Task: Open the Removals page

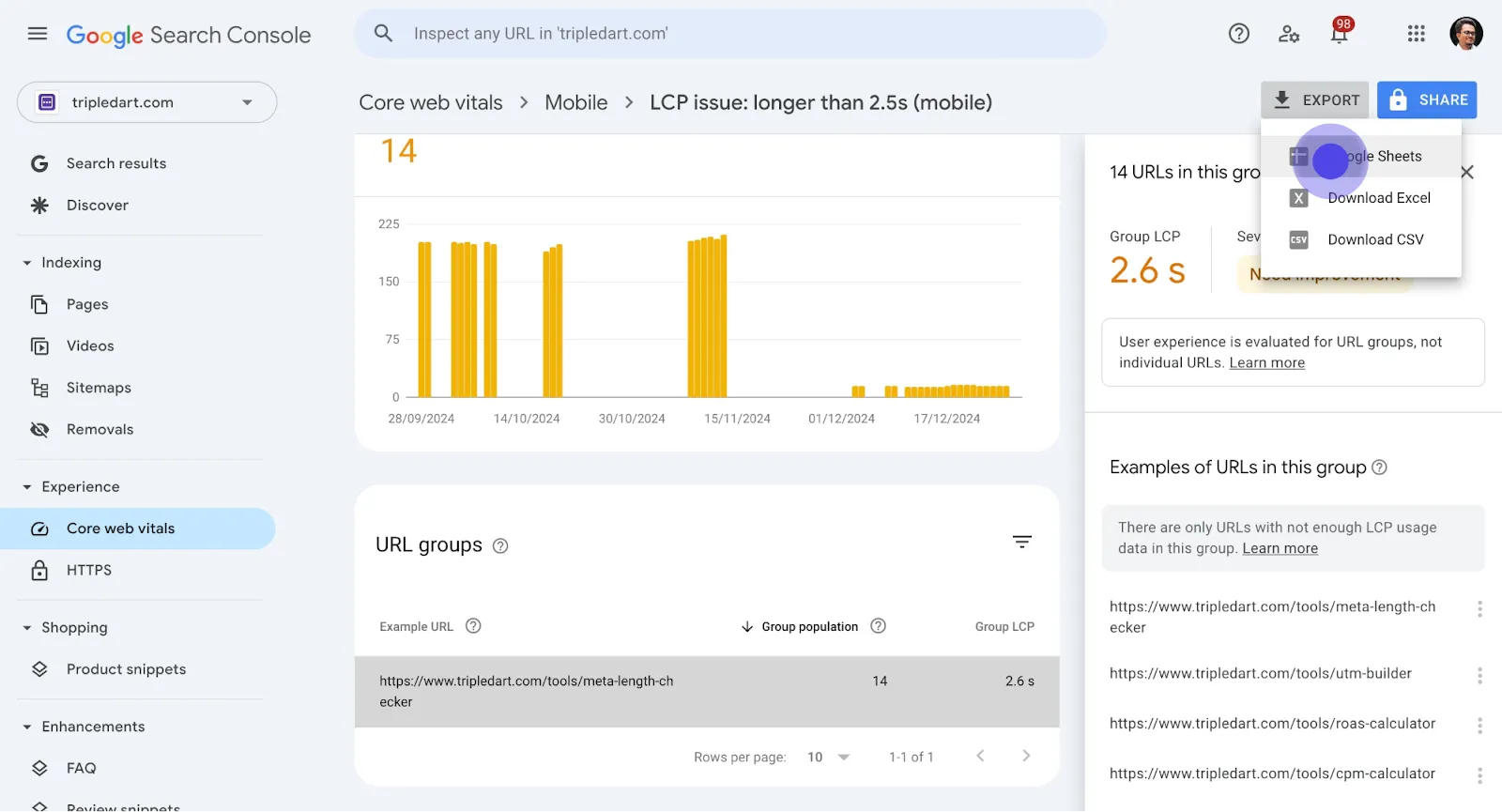Action: (x=100, y=429)
